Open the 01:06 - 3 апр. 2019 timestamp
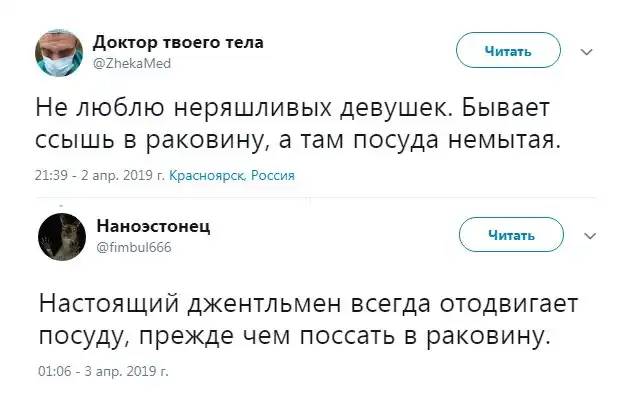The width and height of the screenshot is (636, 420). [102, 370]
